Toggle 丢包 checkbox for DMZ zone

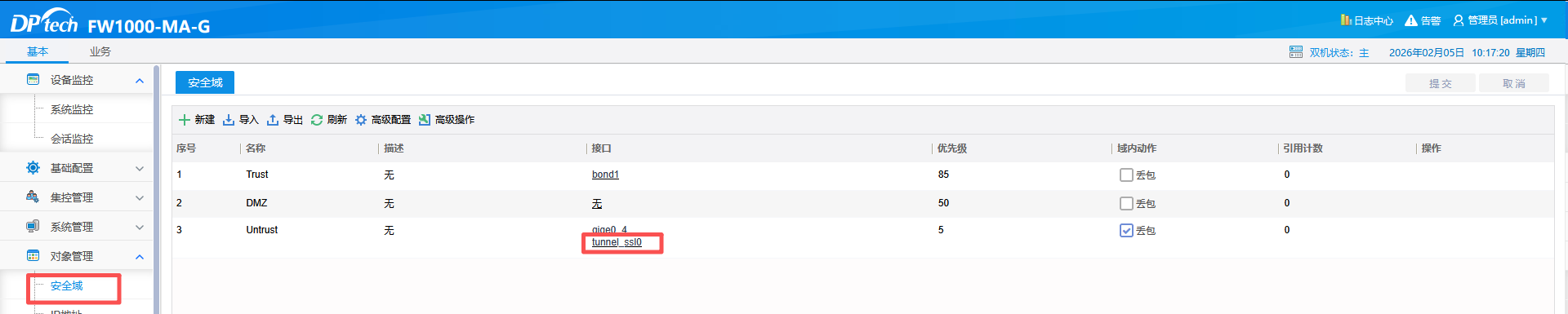coord(1126,204)
